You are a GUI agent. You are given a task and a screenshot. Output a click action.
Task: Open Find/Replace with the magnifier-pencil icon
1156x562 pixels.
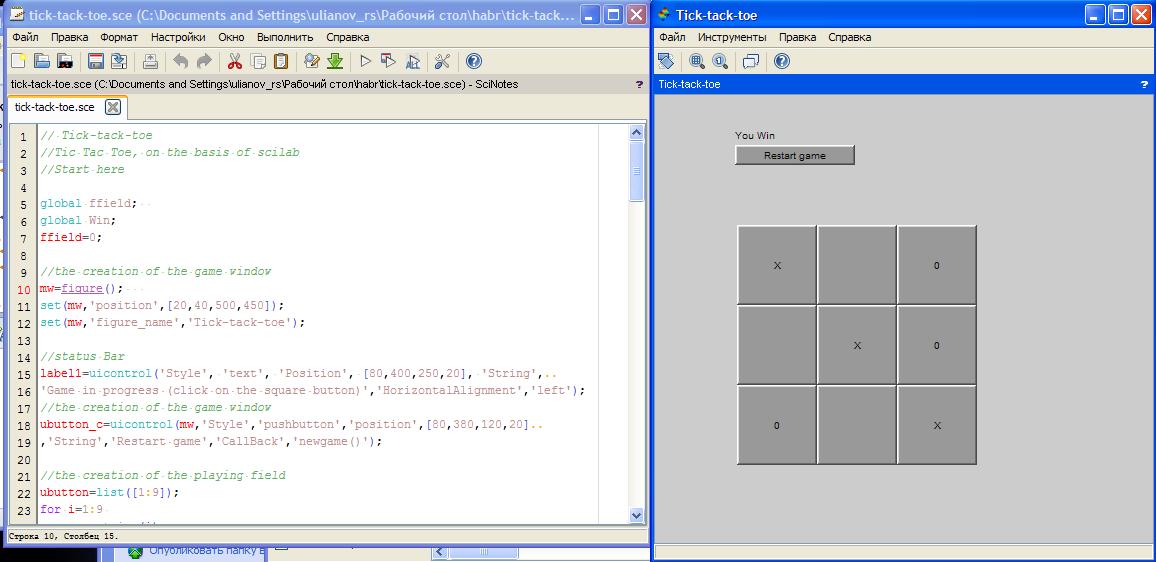312,60
